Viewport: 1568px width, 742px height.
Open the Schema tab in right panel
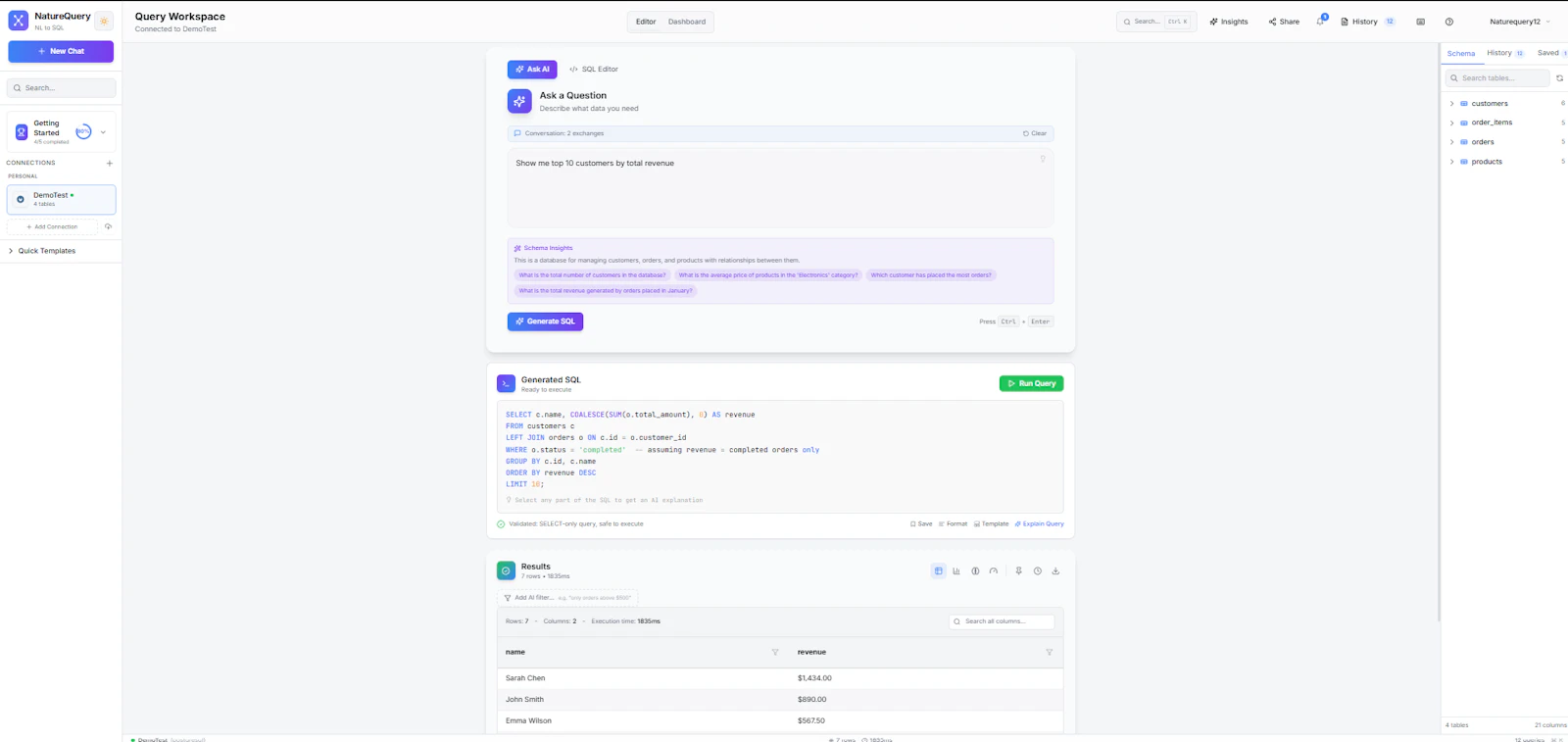[1461, 54]
